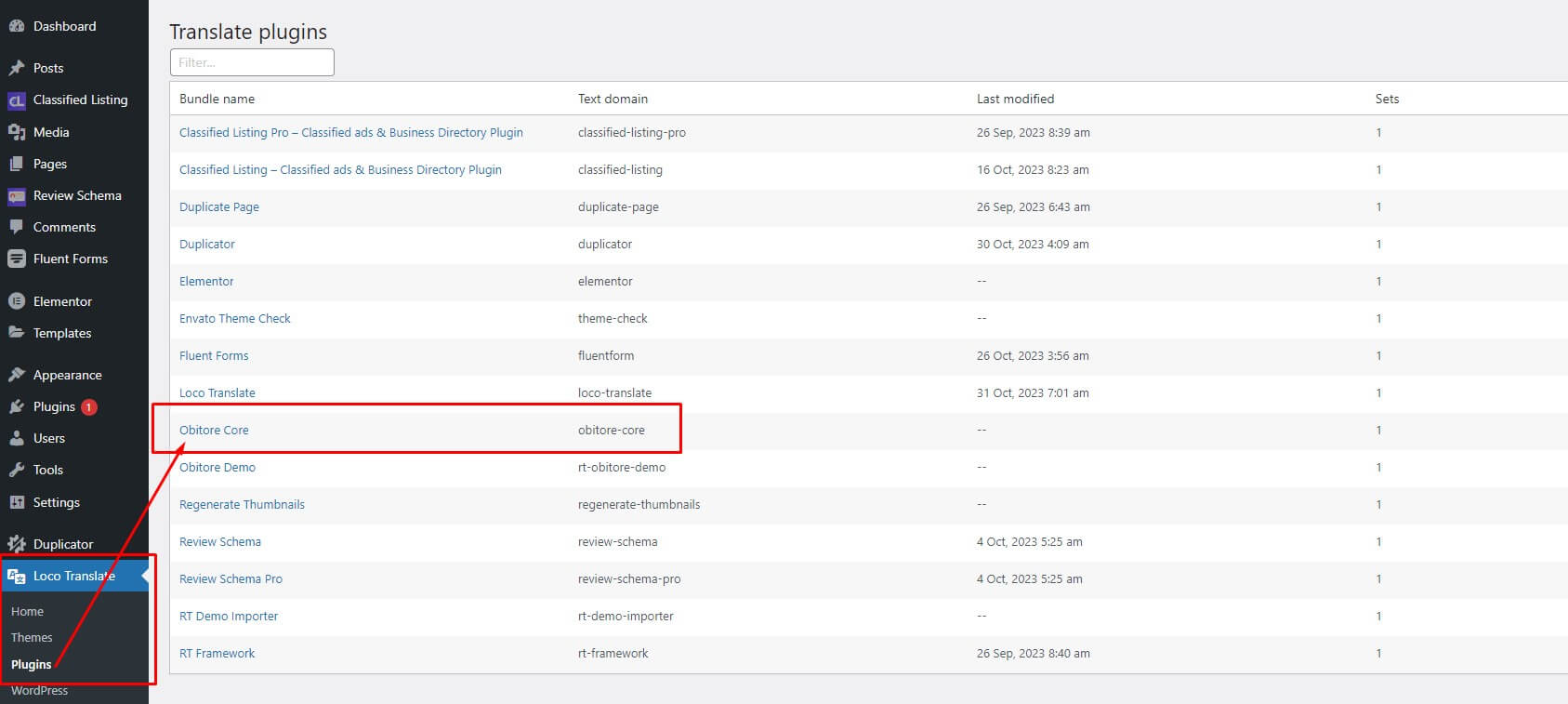Open the Obitore Demo bundle
Screen dimensions: 1568x704
[x=217, y=467]
